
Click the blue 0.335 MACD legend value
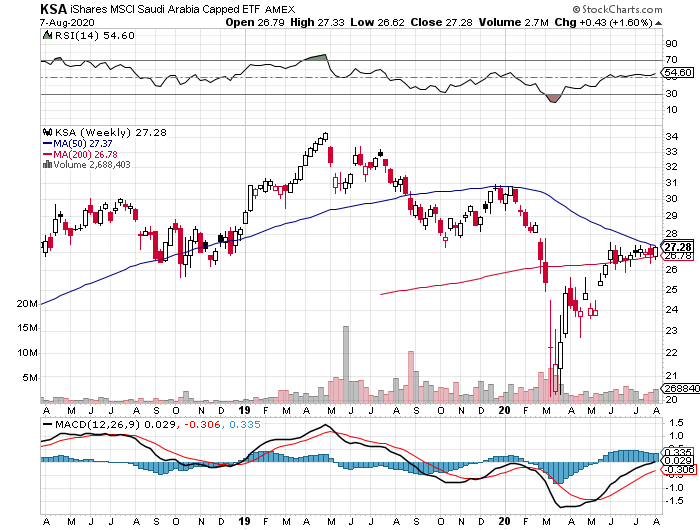(x=245, y=425)
